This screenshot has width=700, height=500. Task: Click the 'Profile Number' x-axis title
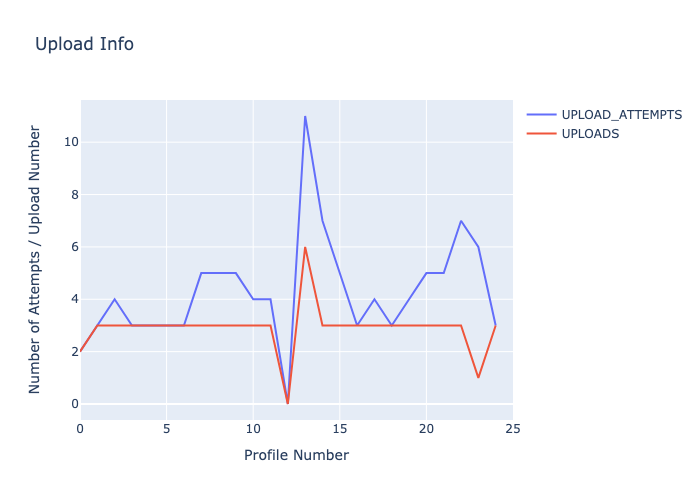pos(296,455)
